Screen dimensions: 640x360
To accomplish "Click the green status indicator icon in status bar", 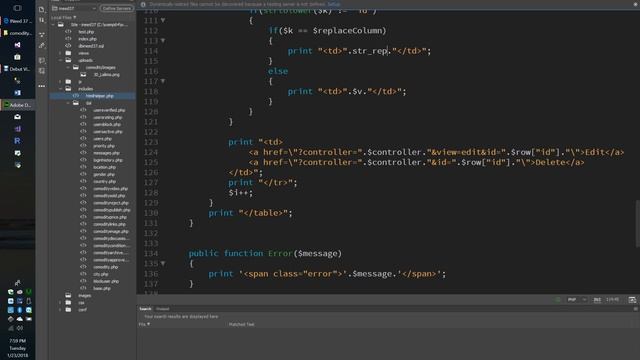I will [x=558, y=300].
